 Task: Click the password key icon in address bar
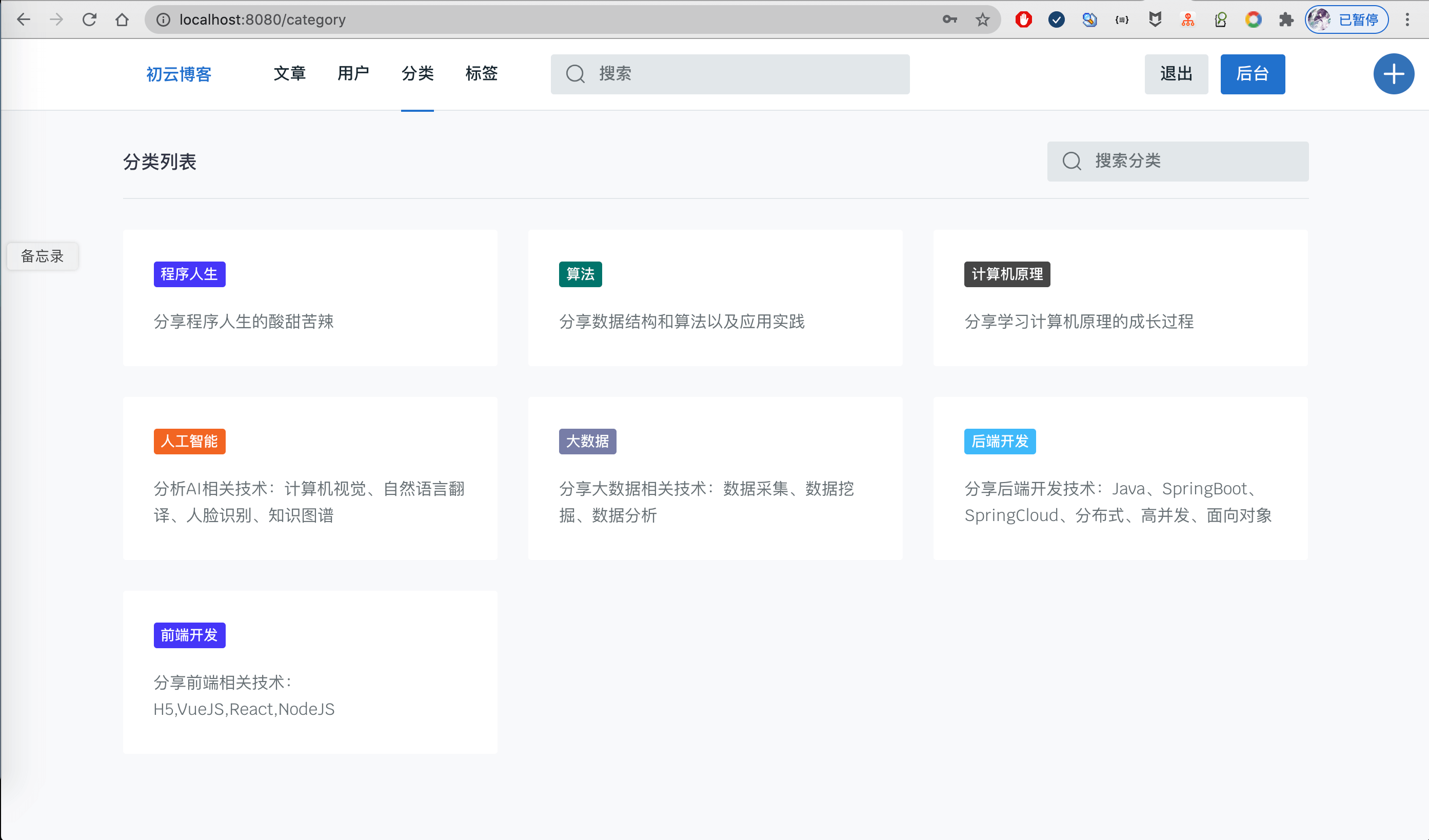pyautogui.click(x=949, y=20)
